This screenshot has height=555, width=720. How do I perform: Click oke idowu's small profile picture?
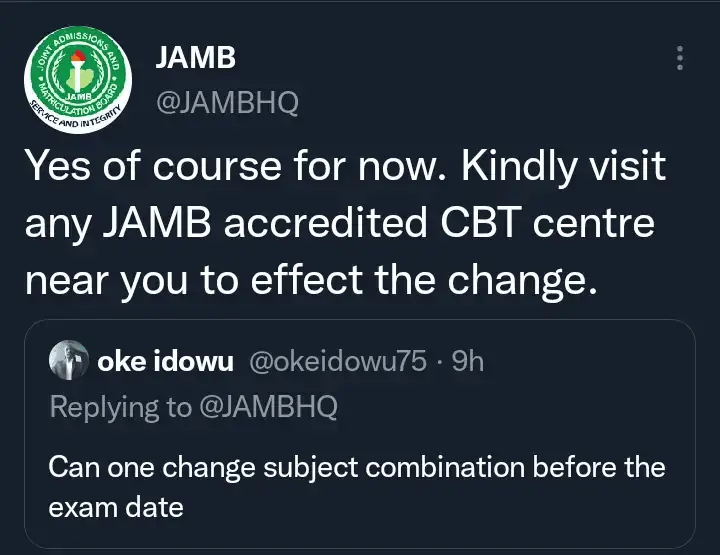tap(69, 360)
